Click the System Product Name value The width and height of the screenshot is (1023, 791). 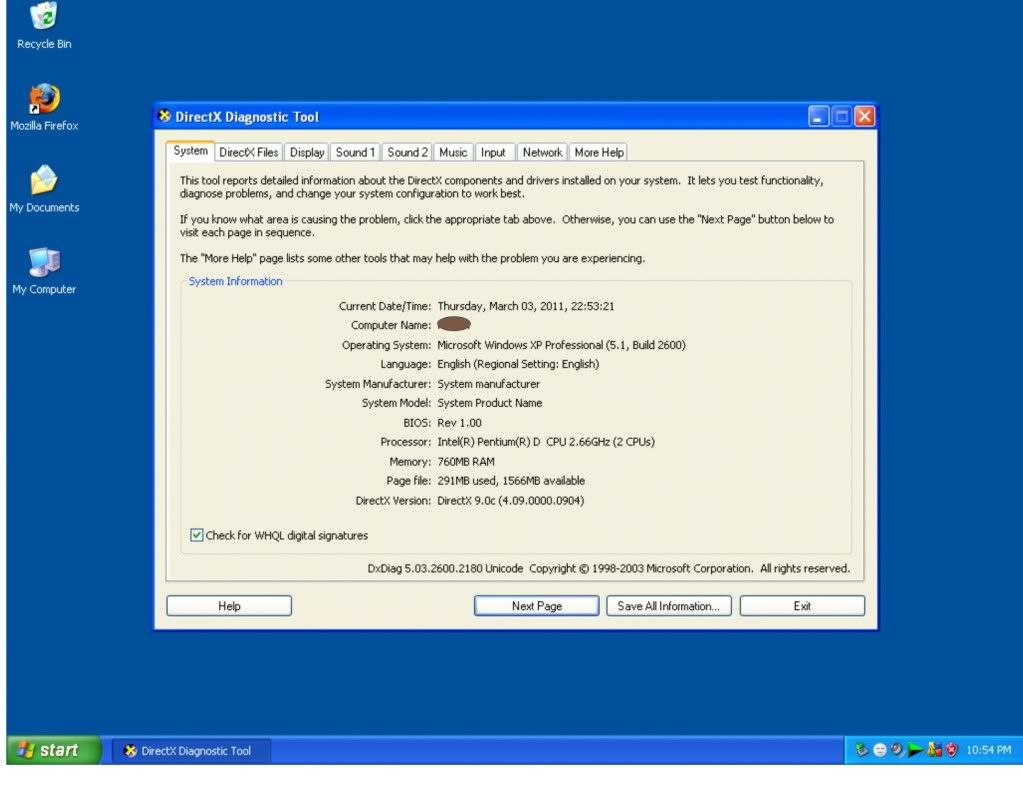tap(489, 403)
